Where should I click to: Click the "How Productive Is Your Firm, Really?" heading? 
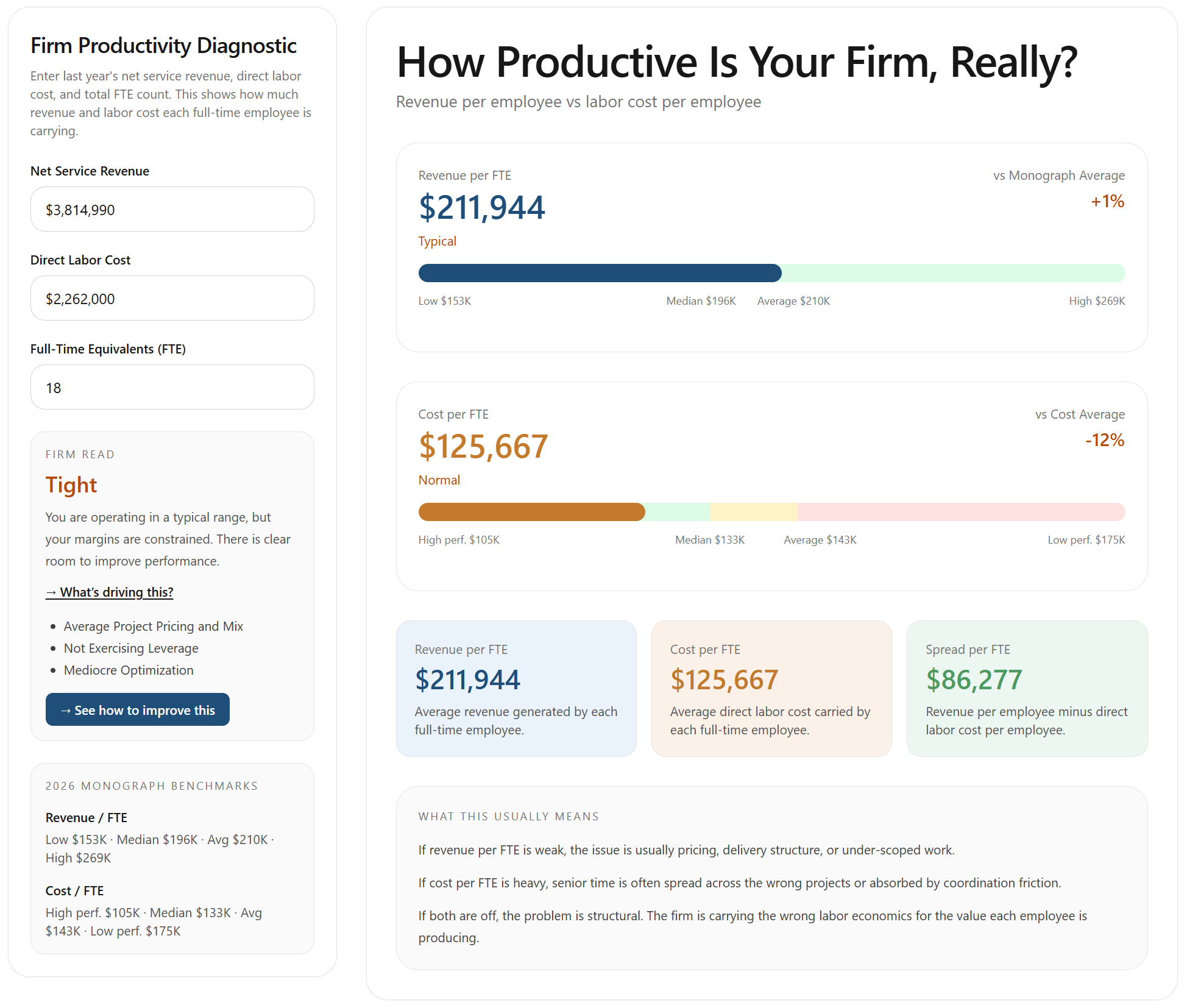[x=737, y=62]
